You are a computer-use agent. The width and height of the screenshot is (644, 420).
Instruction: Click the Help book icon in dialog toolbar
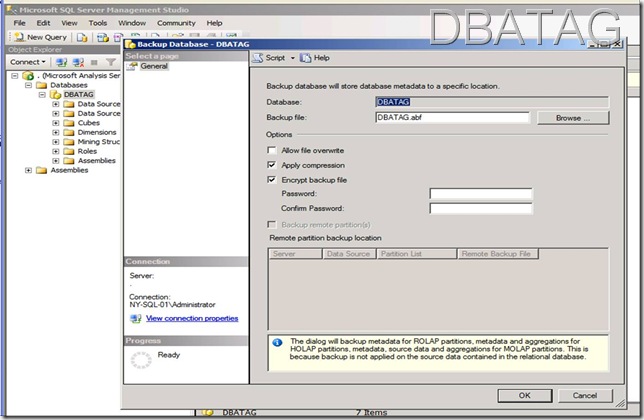306,58
